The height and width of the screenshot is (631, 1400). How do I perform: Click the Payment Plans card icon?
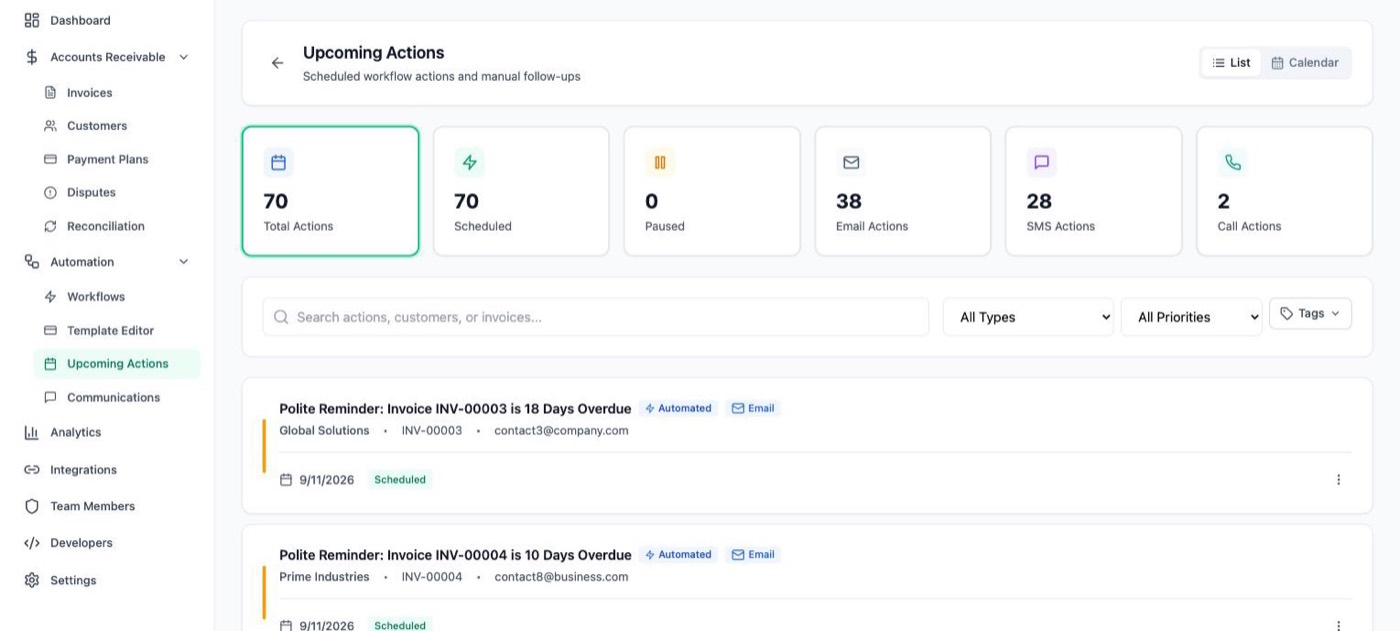(50, 159)
